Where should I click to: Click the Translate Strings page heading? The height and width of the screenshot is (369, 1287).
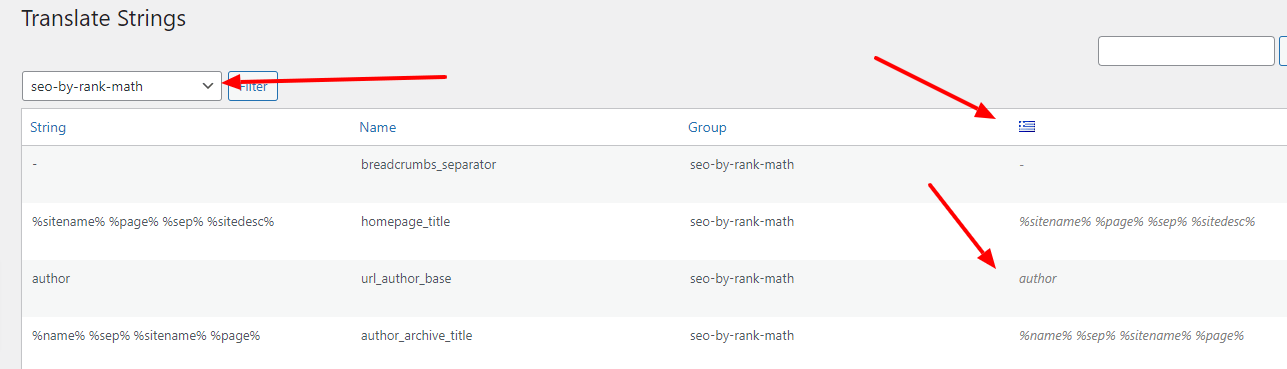[x=104, y=18]
